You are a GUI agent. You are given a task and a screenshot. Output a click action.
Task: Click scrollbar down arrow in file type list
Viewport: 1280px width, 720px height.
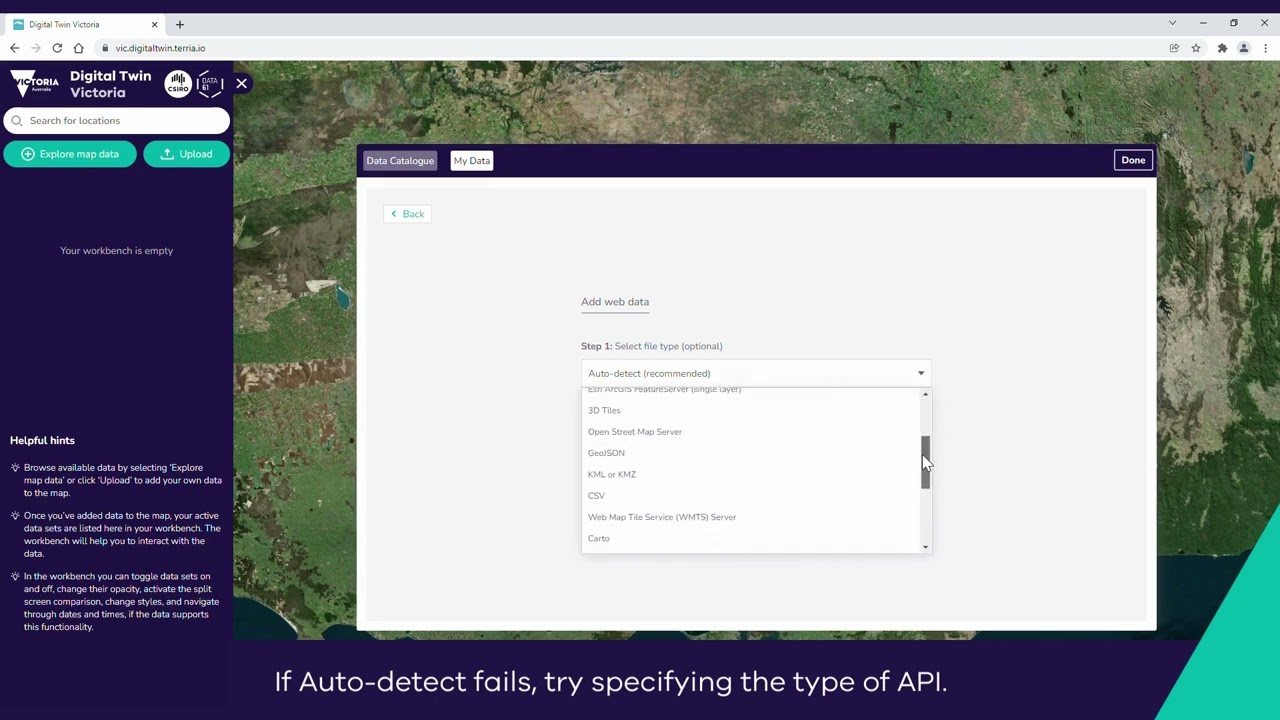[925, 547]
